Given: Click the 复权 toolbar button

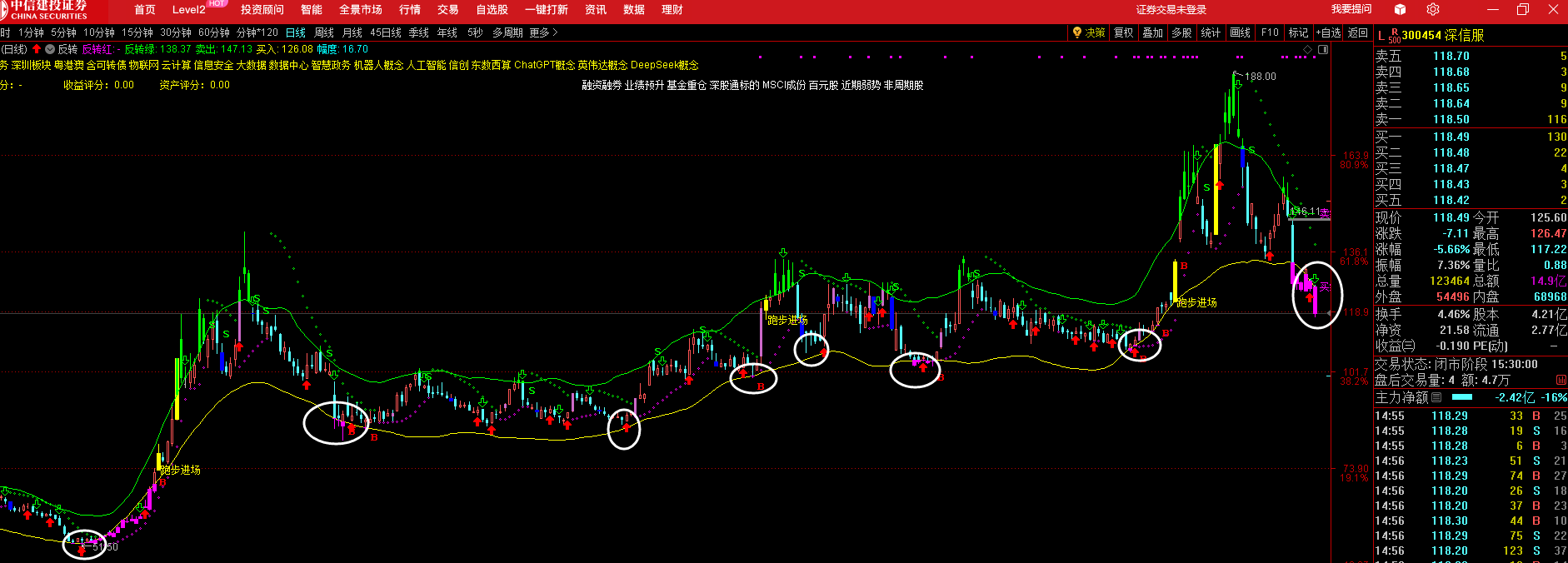Looking at the screenshot, I should 1124,32.
